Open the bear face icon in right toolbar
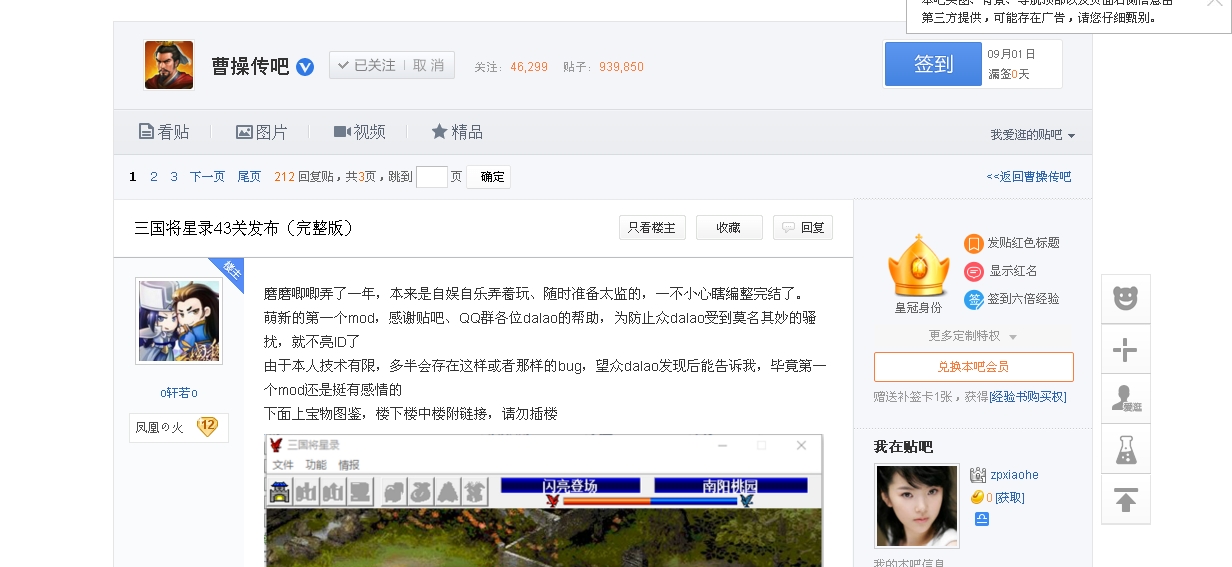This screenshot has width=1232, height=567. 1126,298
